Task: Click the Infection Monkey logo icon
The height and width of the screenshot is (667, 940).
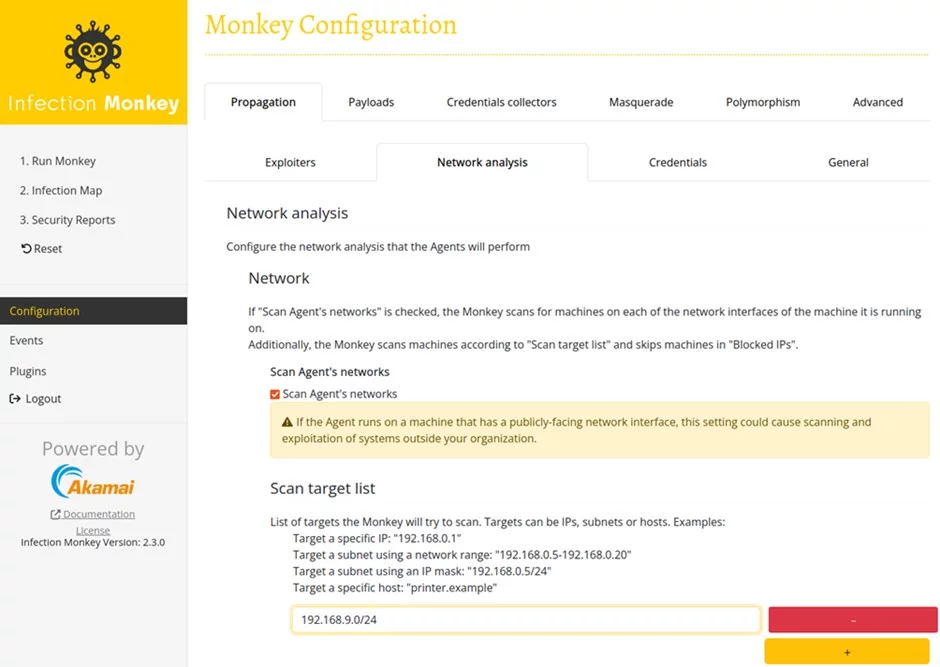Action: point(93,54)
